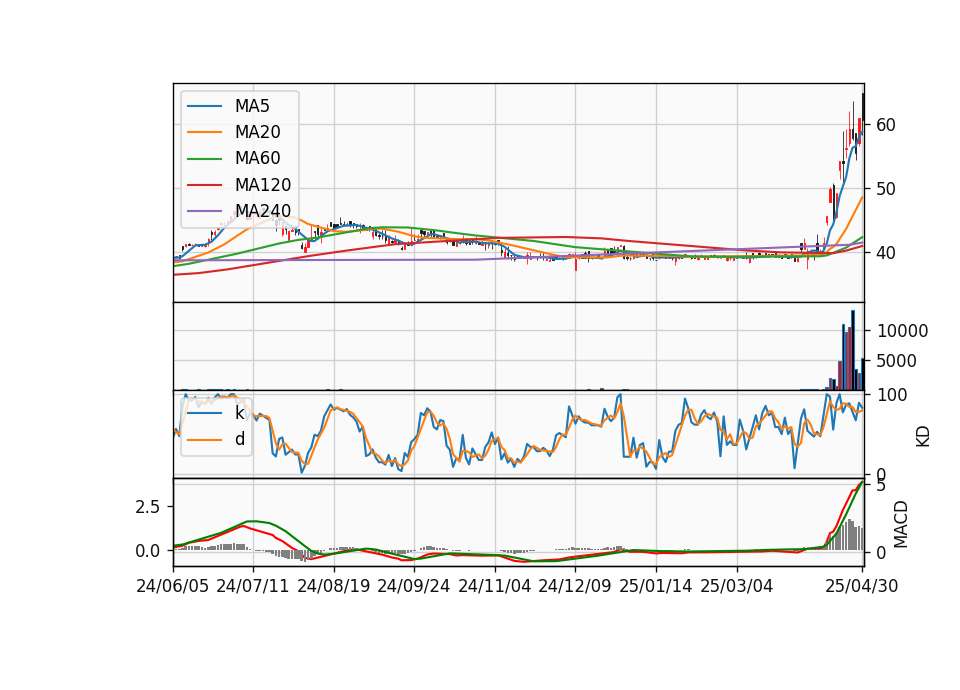Click the price axis value 60

(x=886, y=125)
